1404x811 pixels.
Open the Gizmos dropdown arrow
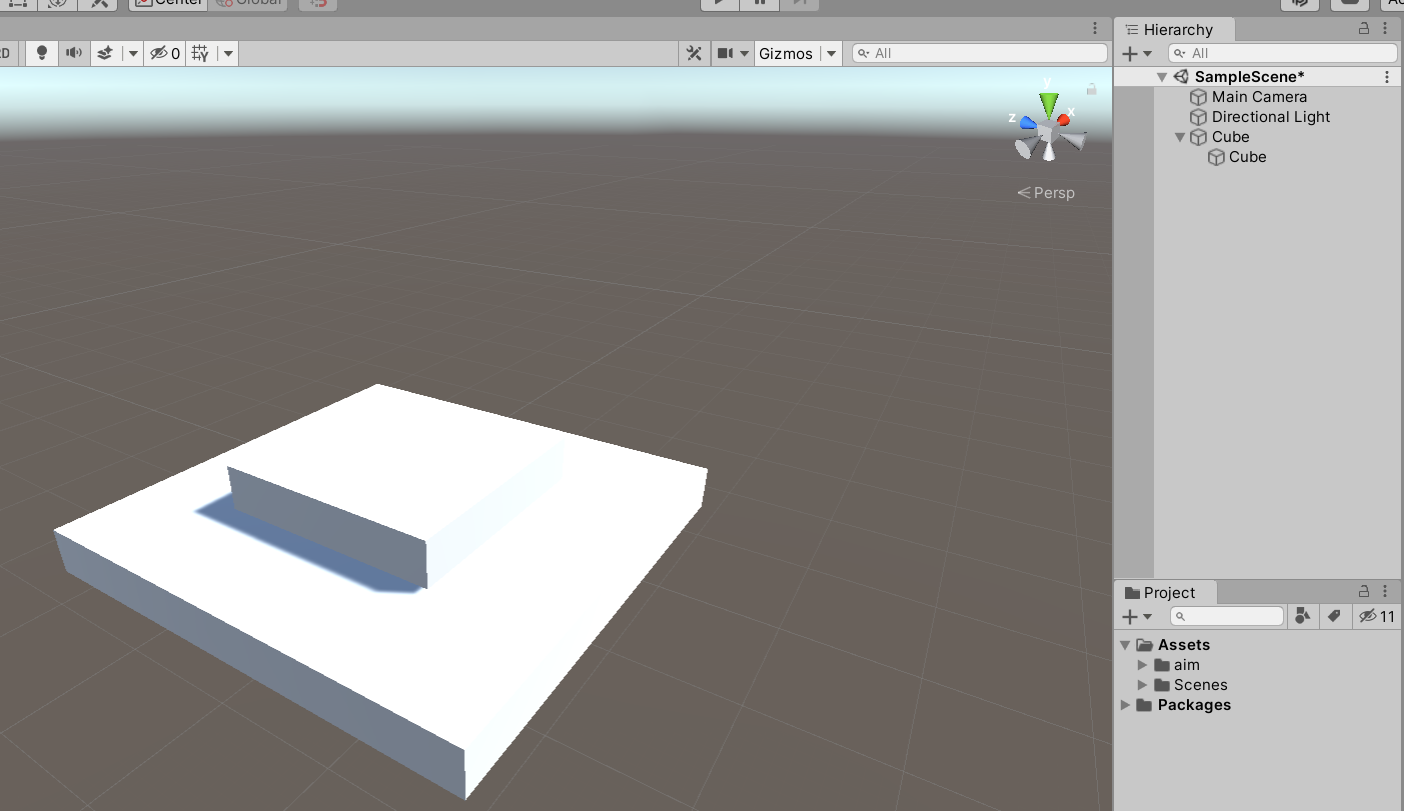click(x=831, y=53)
